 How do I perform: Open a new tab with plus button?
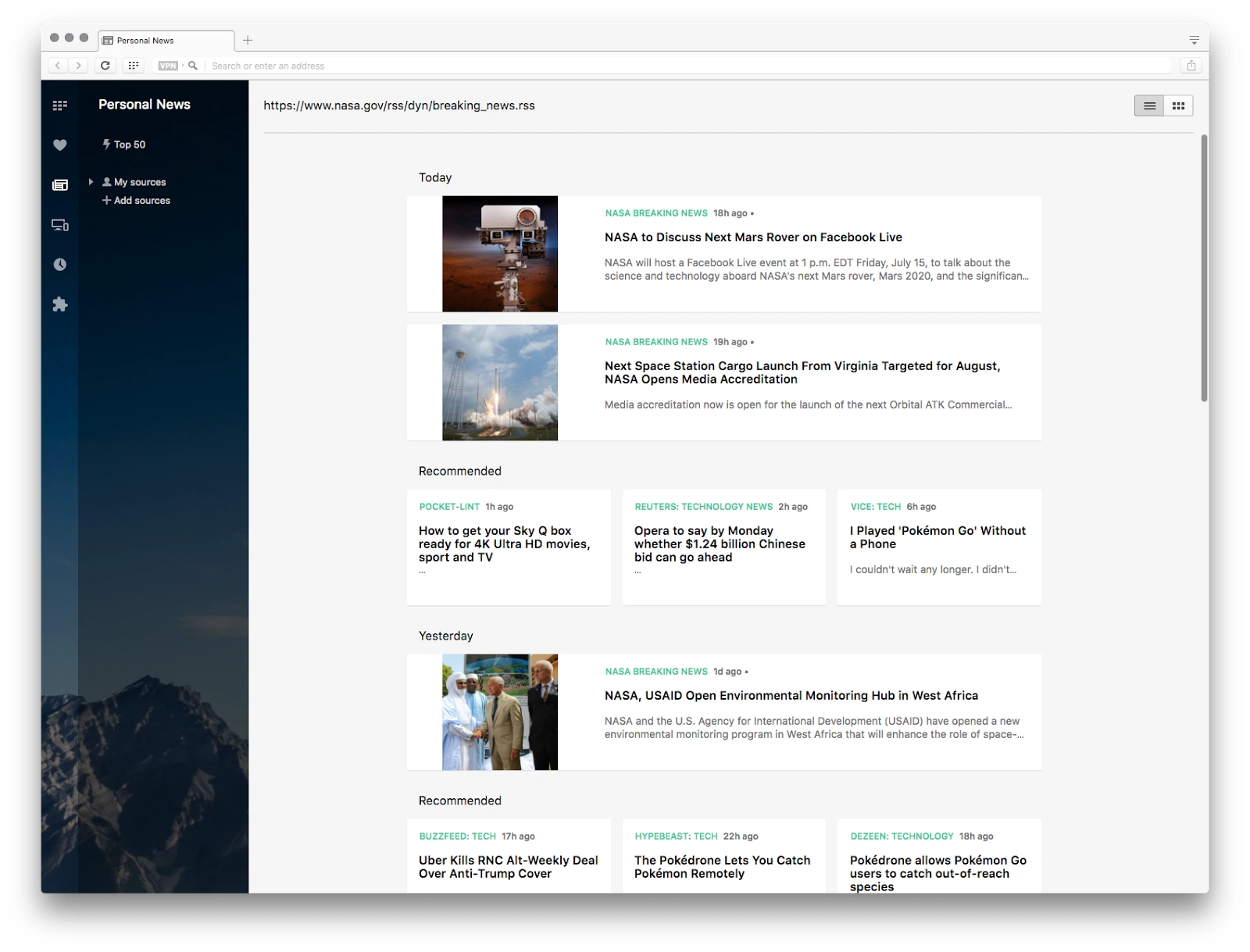[248, 40]
